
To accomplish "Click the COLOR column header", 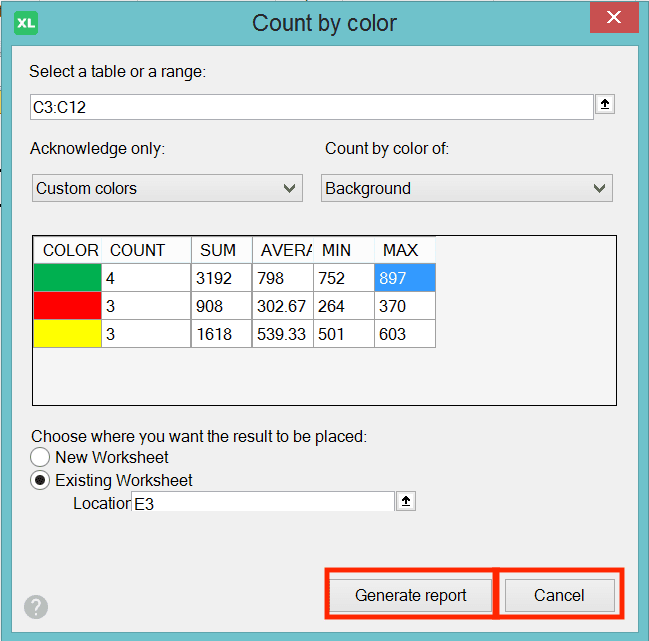I will (67, 250).
